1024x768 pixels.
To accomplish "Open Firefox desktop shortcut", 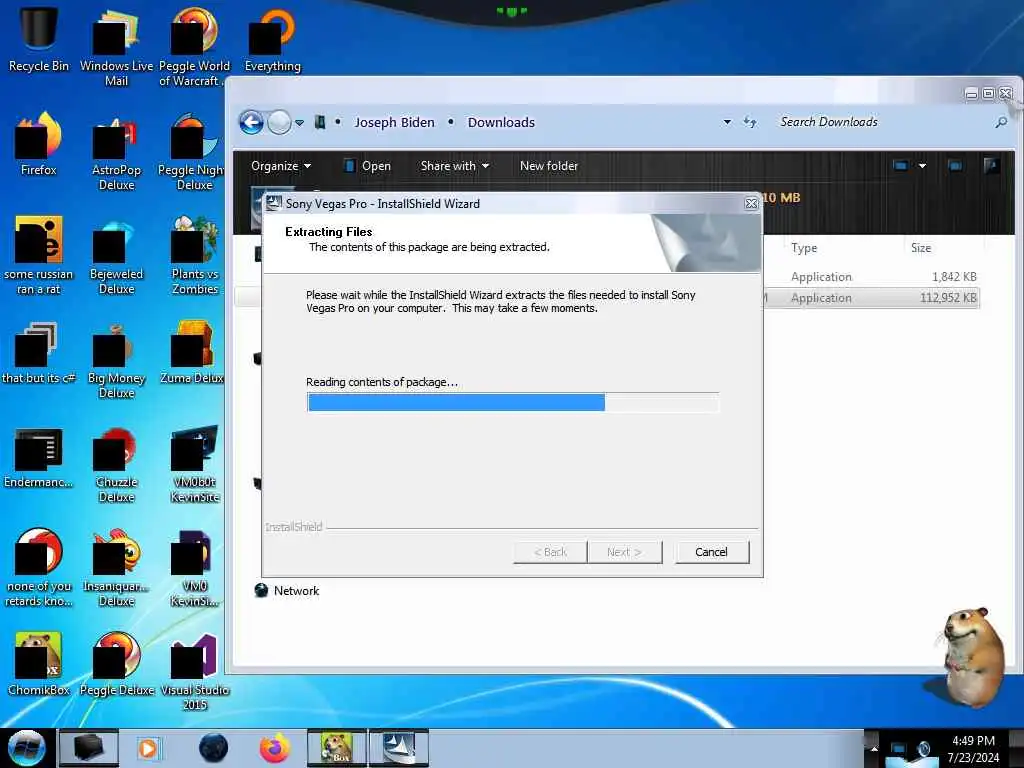I will (39, 144).
